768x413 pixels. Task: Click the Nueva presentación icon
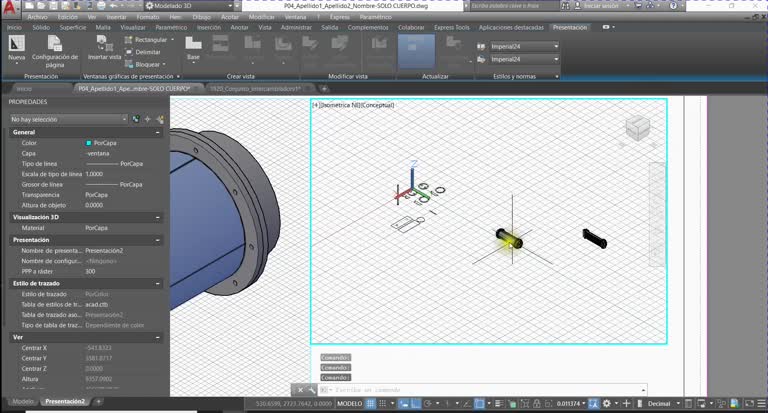pos(16,44)
